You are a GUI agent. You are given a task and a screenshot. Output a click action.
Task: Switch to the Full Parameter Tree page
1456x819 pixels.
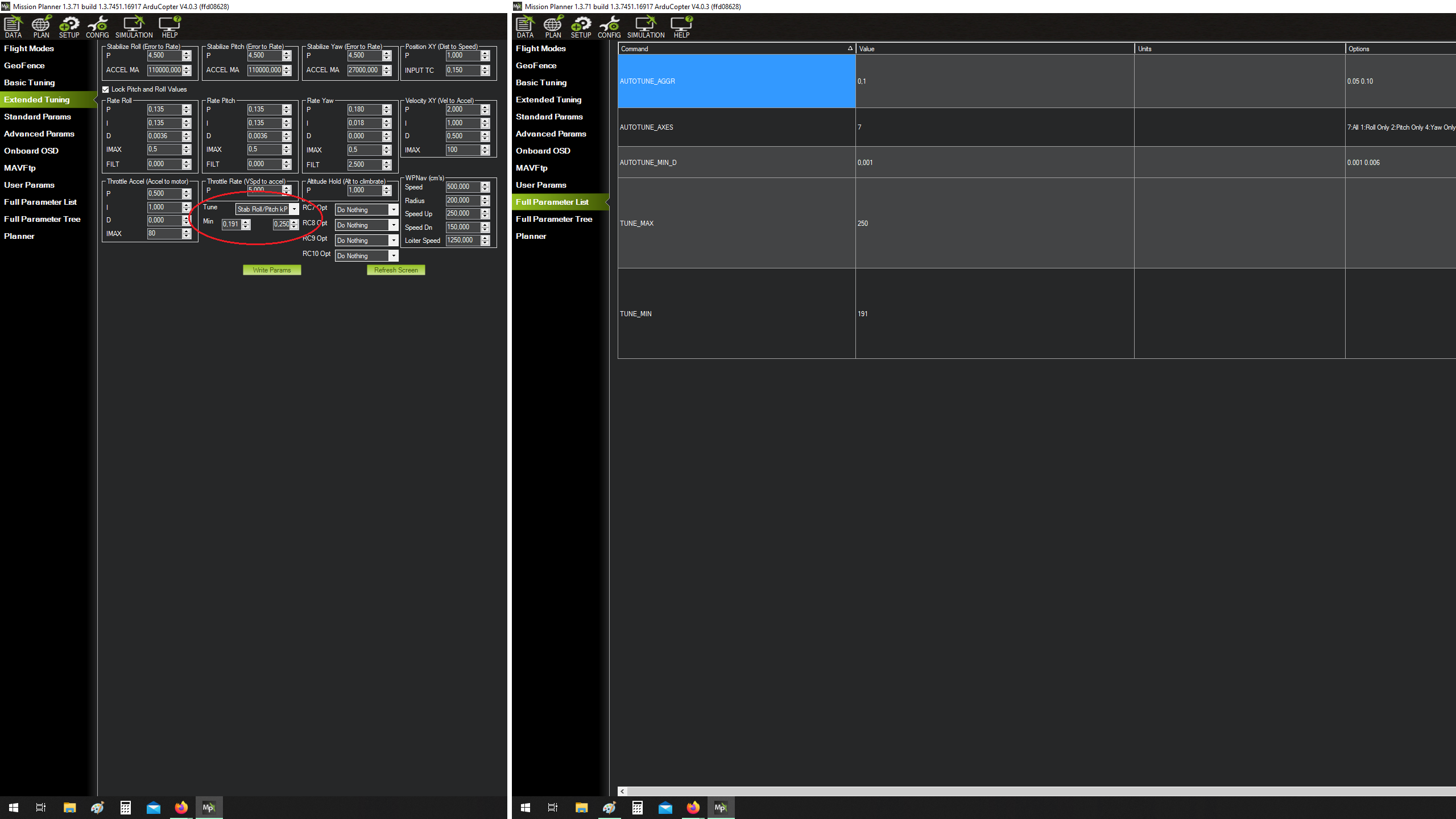[43, 218]
